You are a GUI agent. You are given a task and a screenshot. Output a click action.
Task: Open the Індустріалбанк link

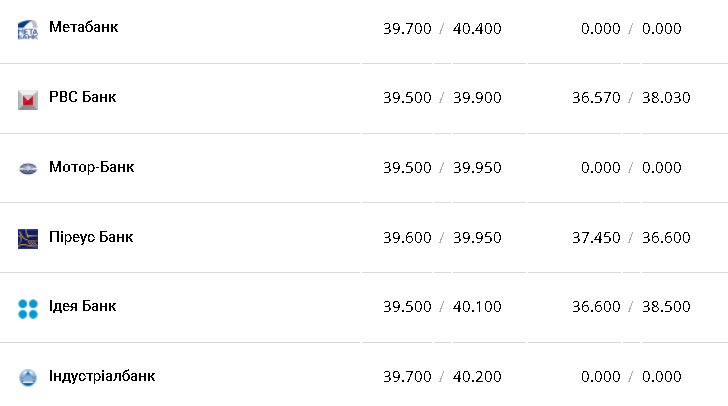click(x=102, y=376)
